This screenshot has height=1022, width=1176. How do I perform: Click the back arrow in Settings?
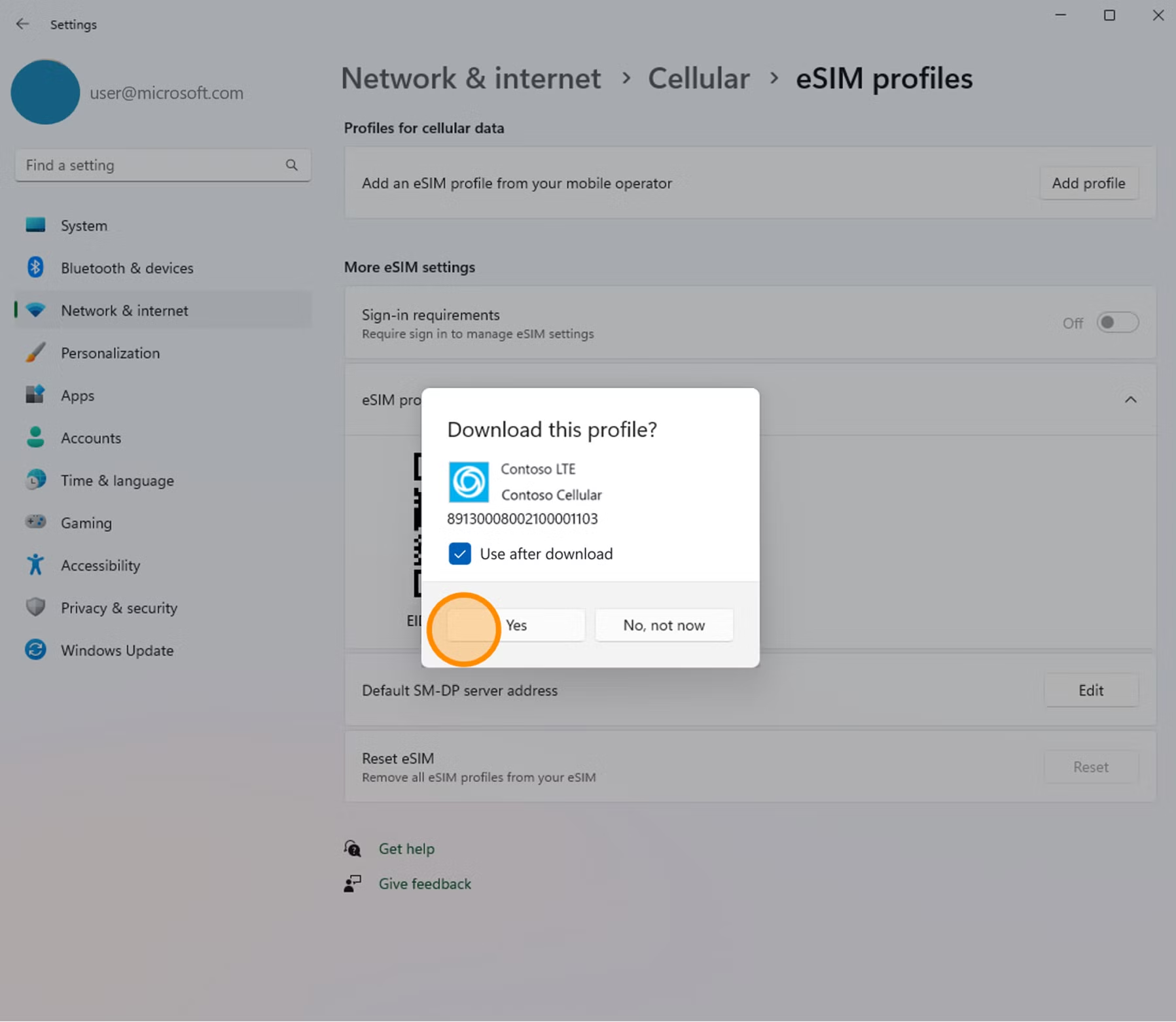coord(22,24)
